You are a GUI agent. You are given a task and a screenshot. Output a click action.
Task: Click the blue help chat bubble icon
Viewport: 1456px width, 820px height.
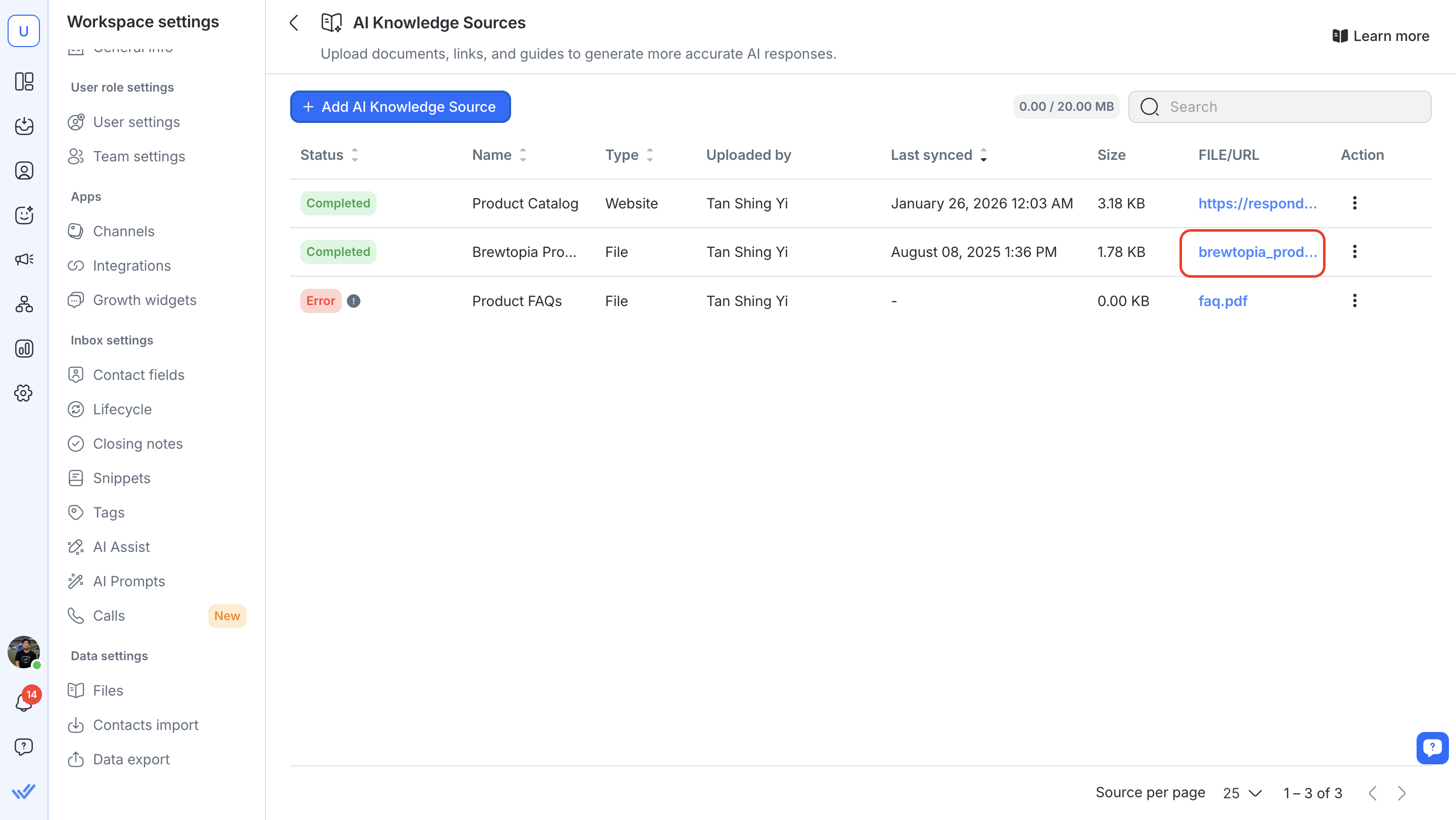point(1432,748)
